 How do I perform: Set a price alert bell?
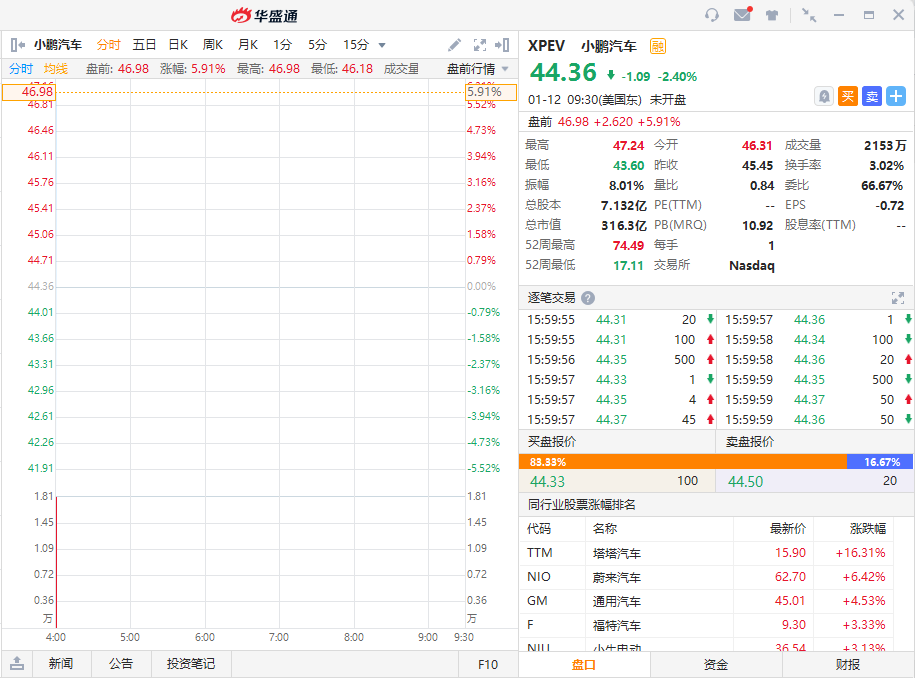pos(824,96)
